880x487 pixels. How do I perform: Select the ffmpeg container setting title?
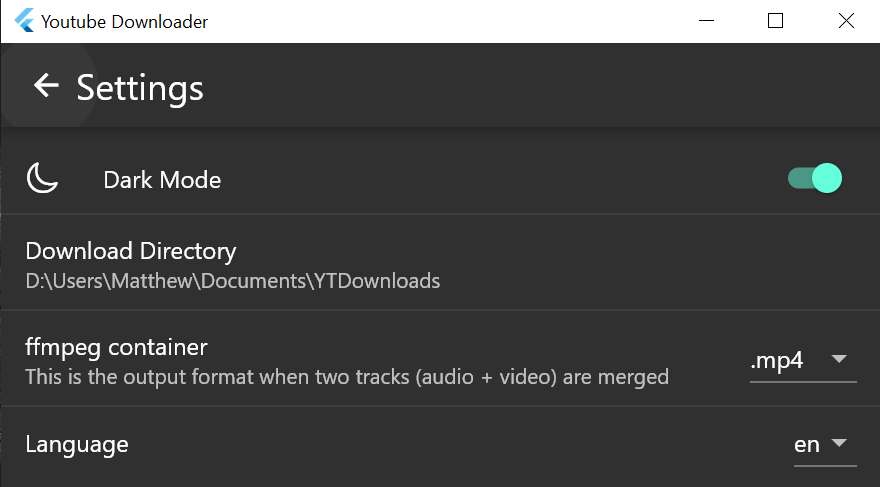pos(116,348)
